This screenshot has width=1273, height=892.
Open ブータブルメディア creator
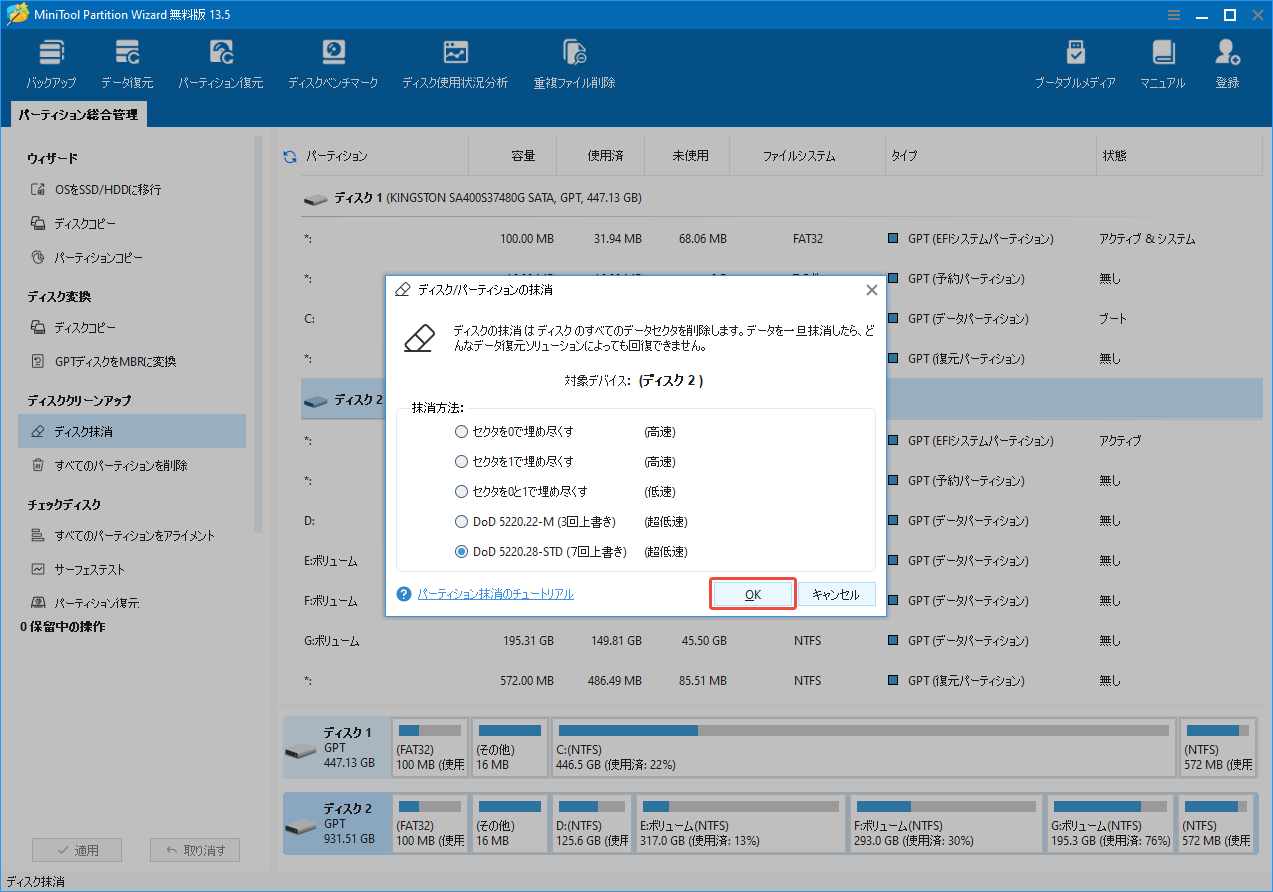click(x=1075, y=64)
